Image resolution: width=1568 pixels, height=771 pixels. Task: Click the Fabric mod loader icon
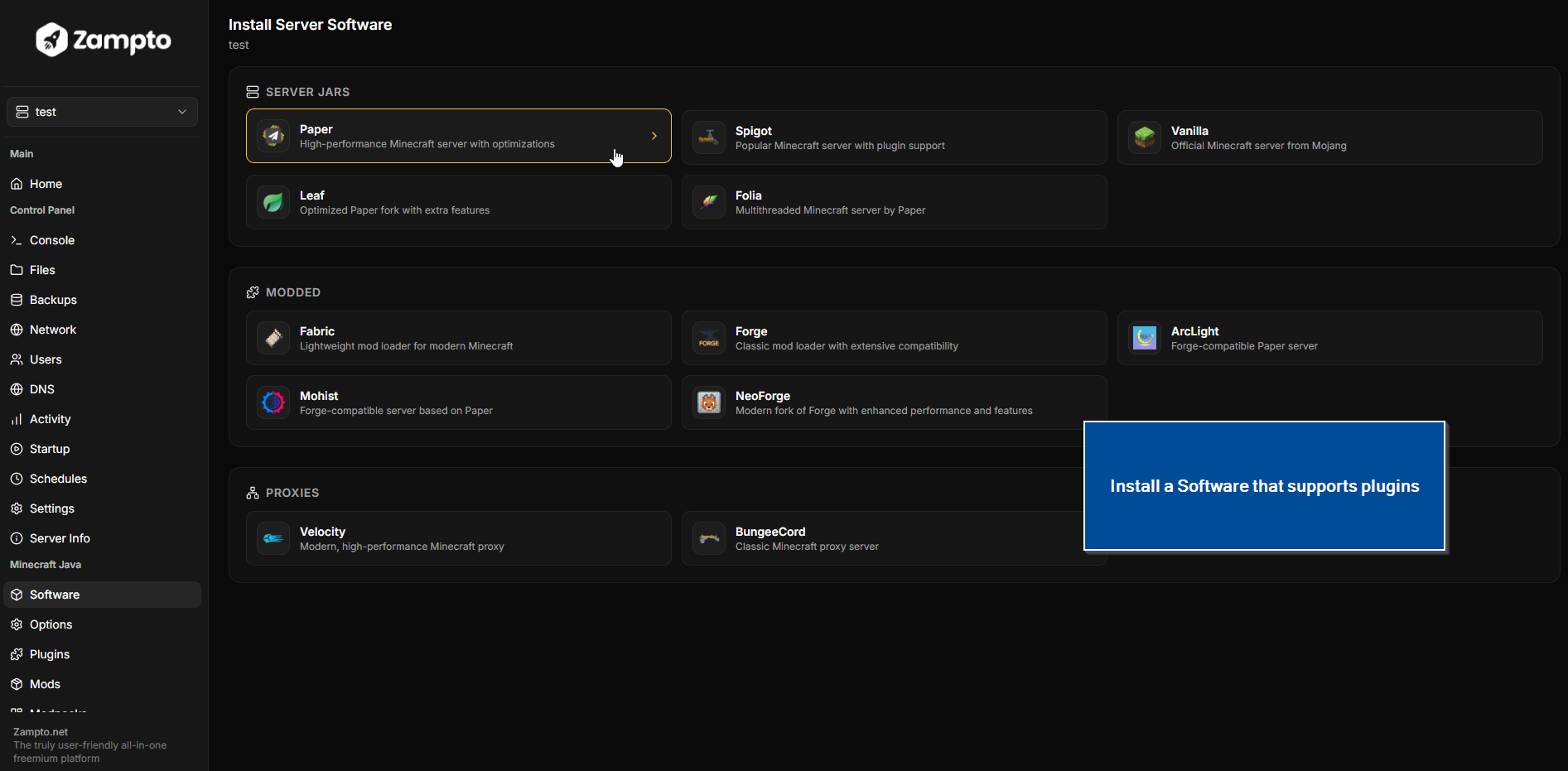(273, 338)
